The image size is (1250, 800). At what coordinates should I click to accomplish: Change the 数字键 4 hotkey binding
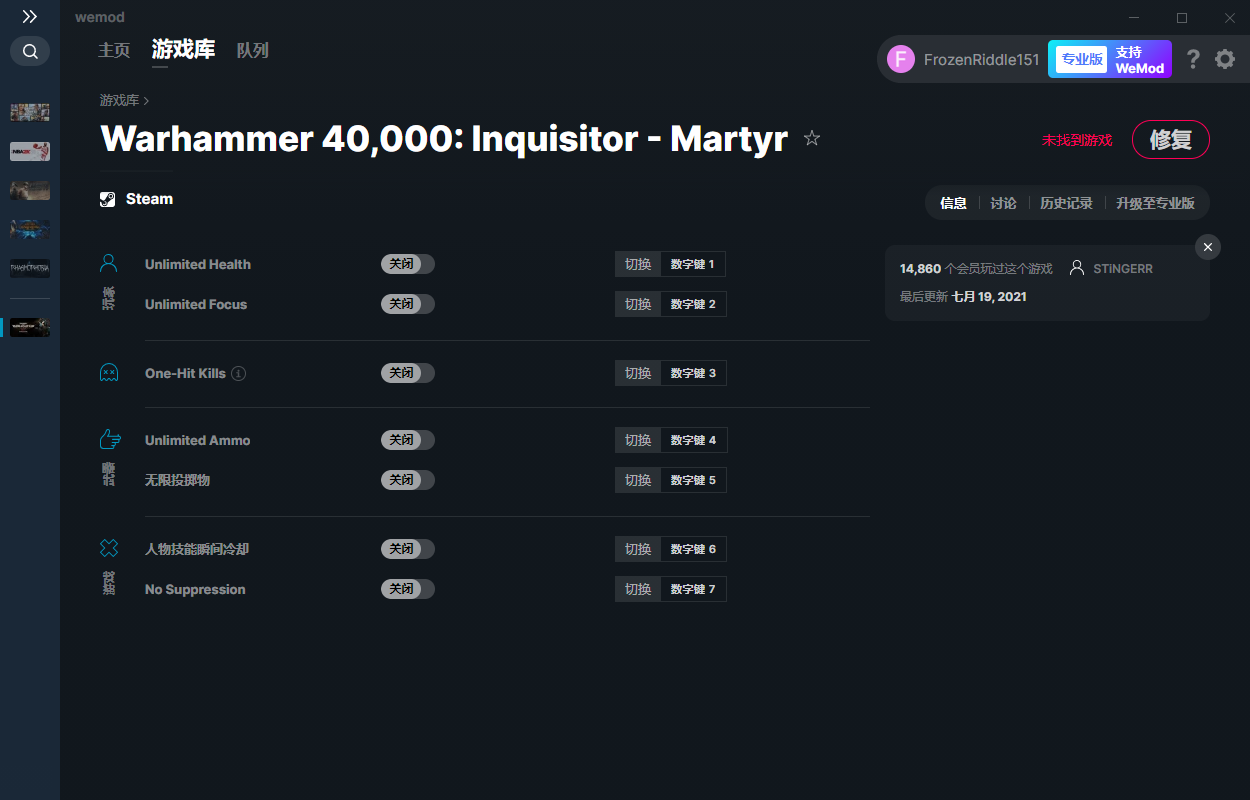coord(693,440)
